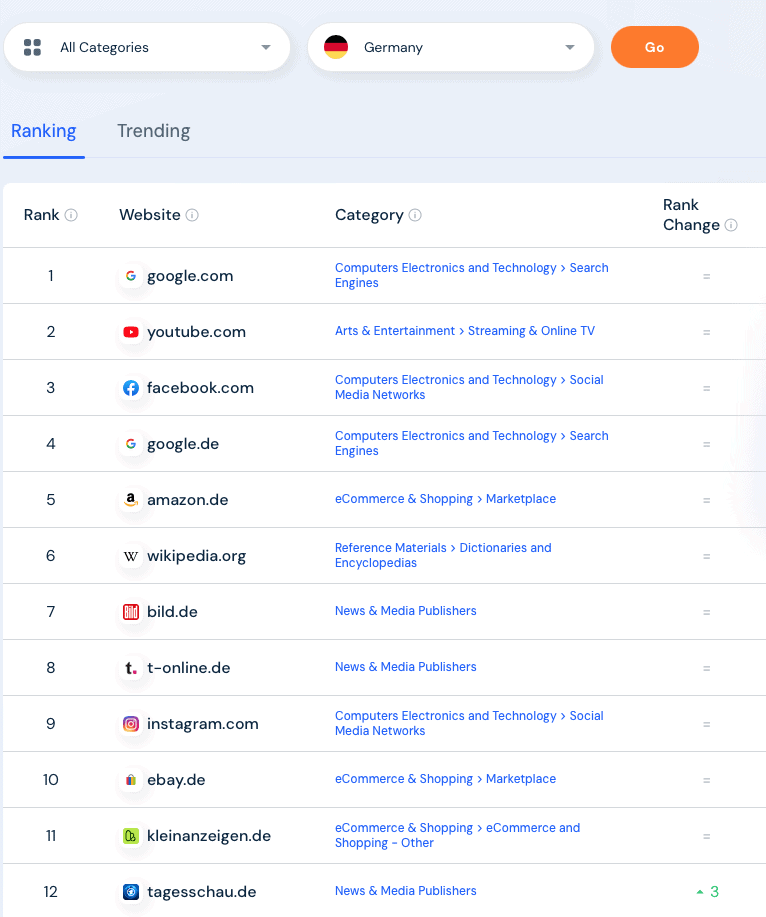Click the google.com favicon

point(131,275)
